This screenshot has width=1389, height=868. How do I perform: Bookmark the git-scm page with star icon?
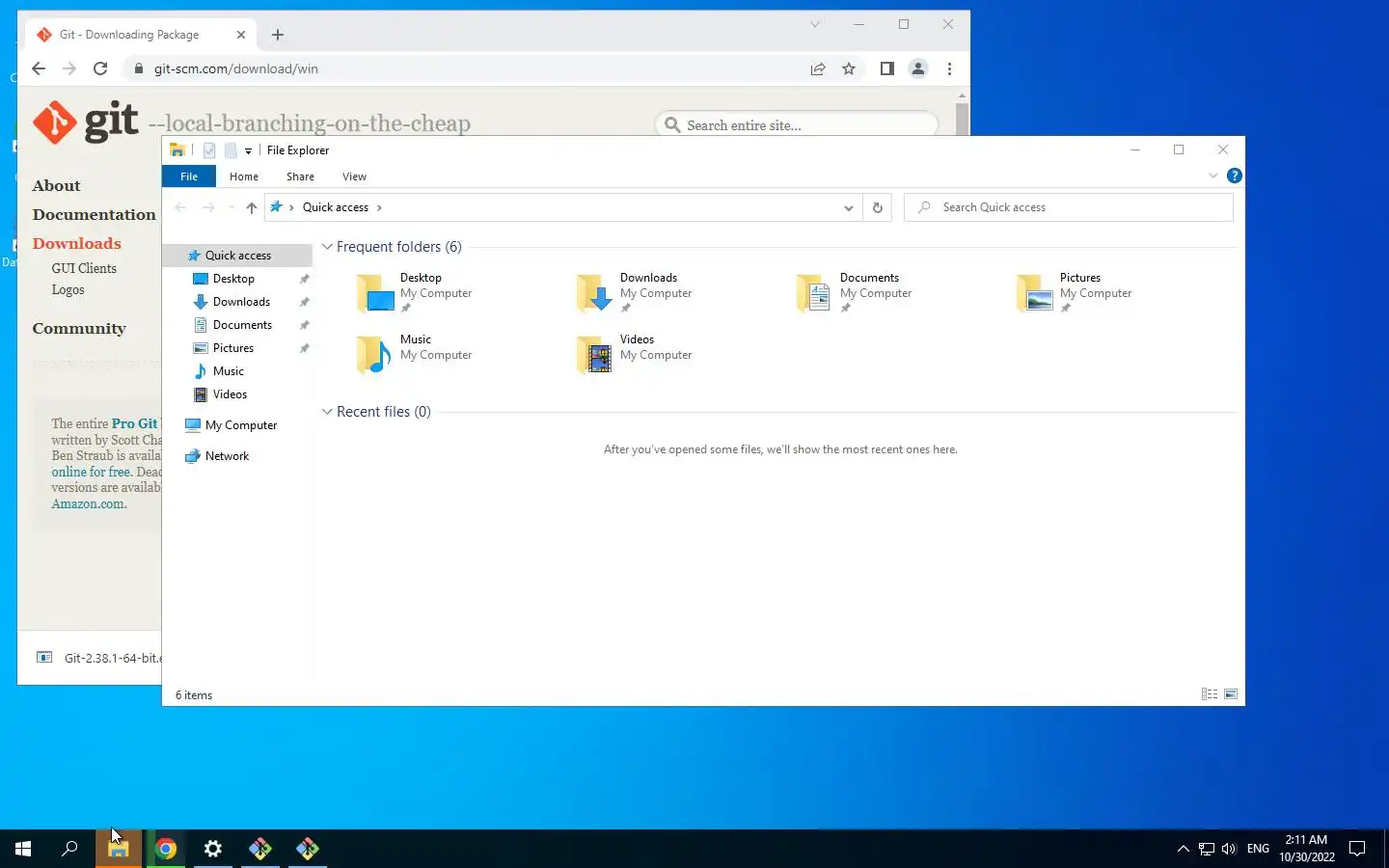tap(849, 68)
